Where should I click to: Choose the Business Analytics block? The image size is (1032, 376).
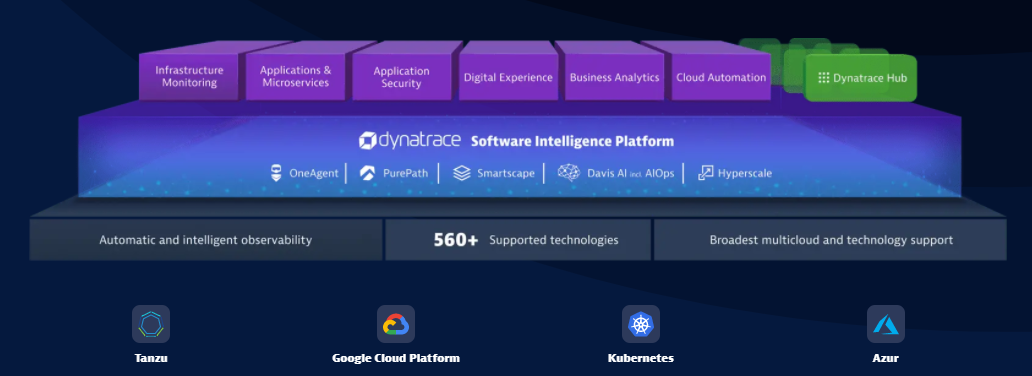pyautogui.click(x=615, y=77)
